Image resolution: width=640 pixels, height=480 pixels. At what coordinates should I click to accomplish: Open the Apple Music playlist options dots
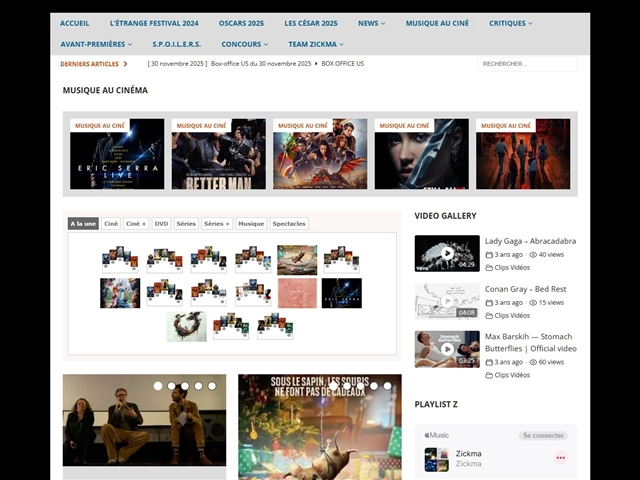(560, 458)
